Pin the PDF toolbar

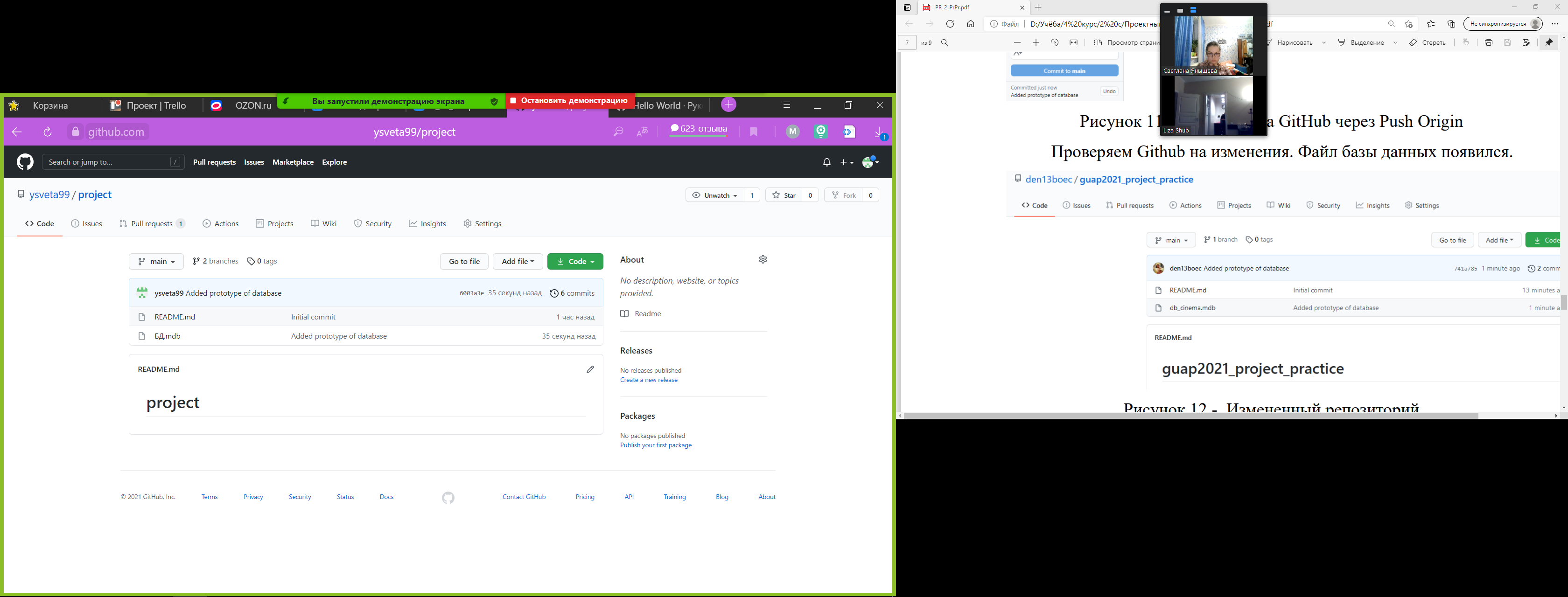(x=1549, y=42)
